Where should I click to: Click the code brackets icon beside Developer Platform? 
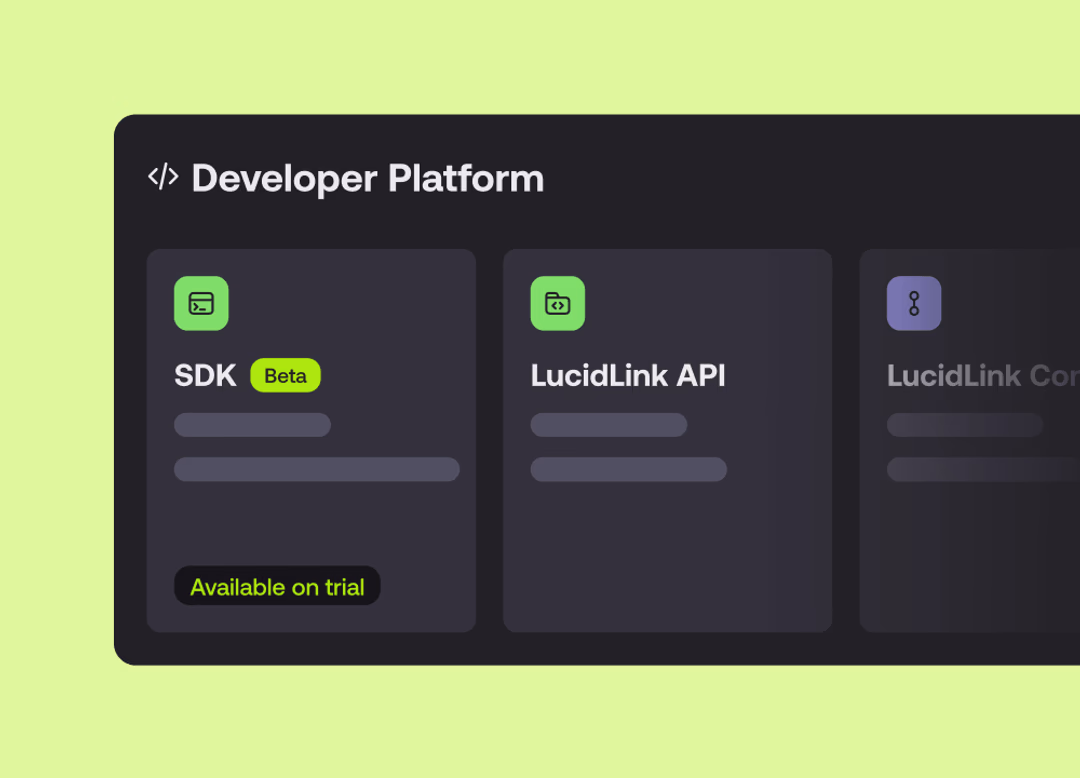pyautogui.click(x=163, y=176)
